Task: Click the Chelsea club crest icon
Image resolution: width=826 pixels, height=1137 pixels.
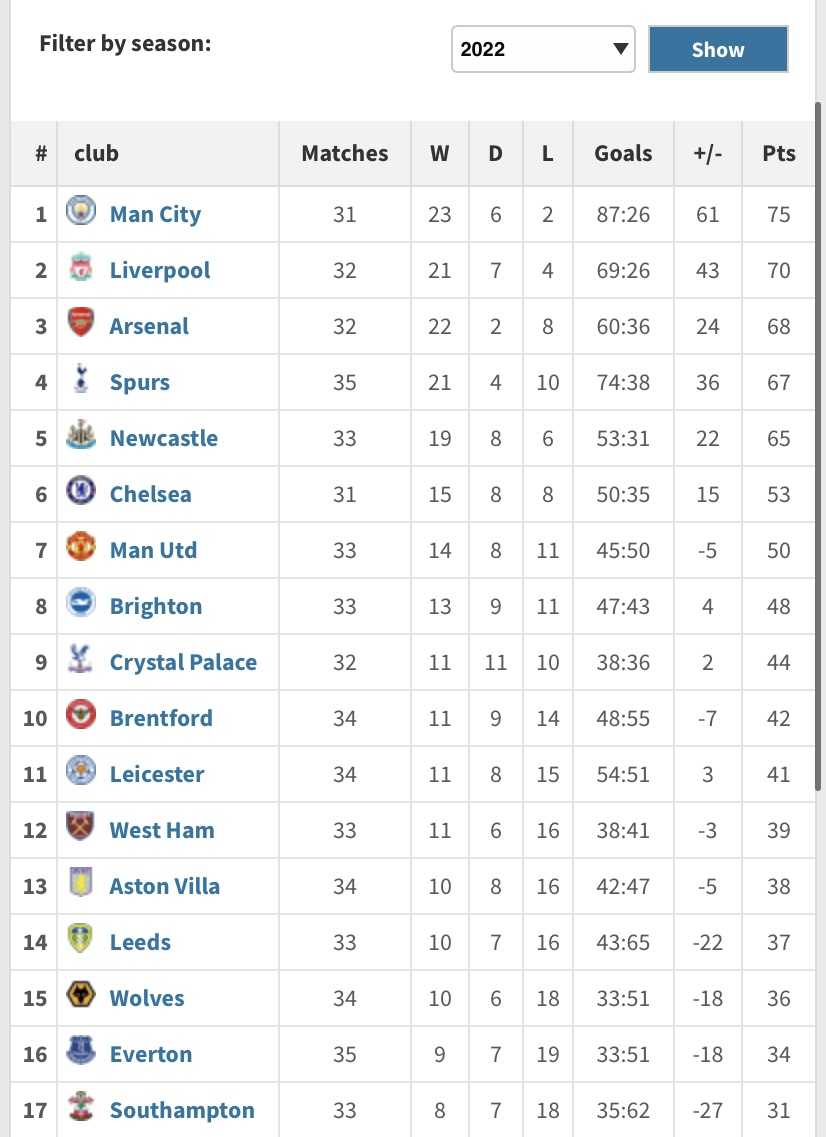Action: tap(80, 490)
